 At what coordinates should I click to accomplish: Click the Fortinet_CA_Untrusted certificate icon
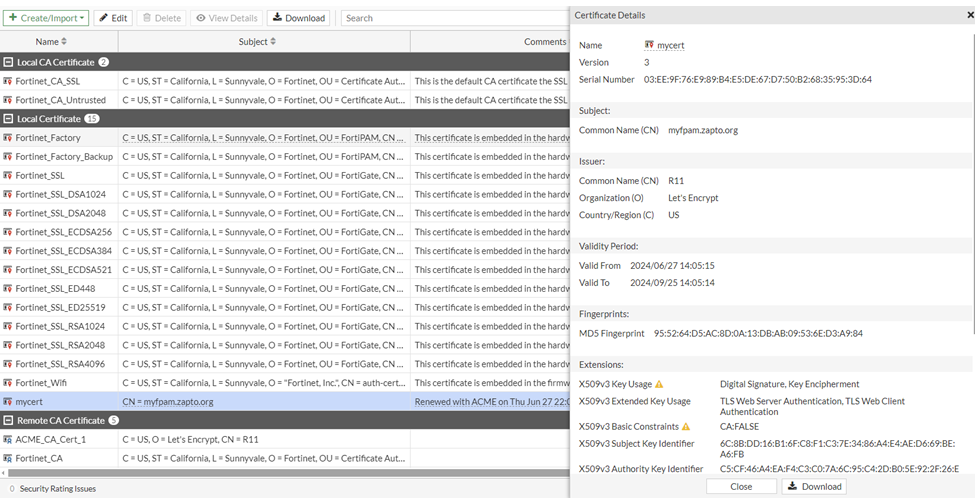pyautogui.click(x=7, y=100)
